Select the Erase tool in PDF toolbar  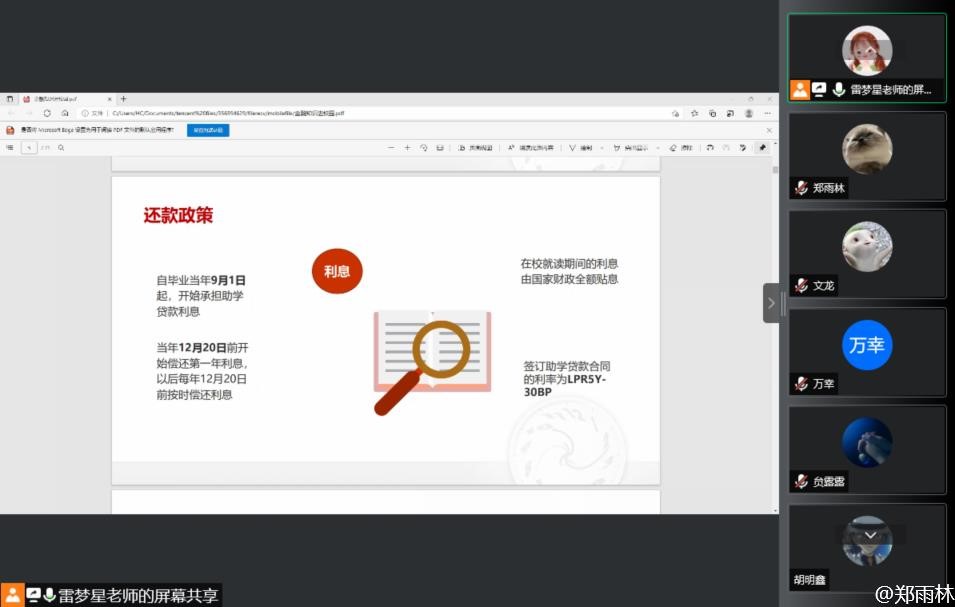pyautogui.click(x=681, y=148)
